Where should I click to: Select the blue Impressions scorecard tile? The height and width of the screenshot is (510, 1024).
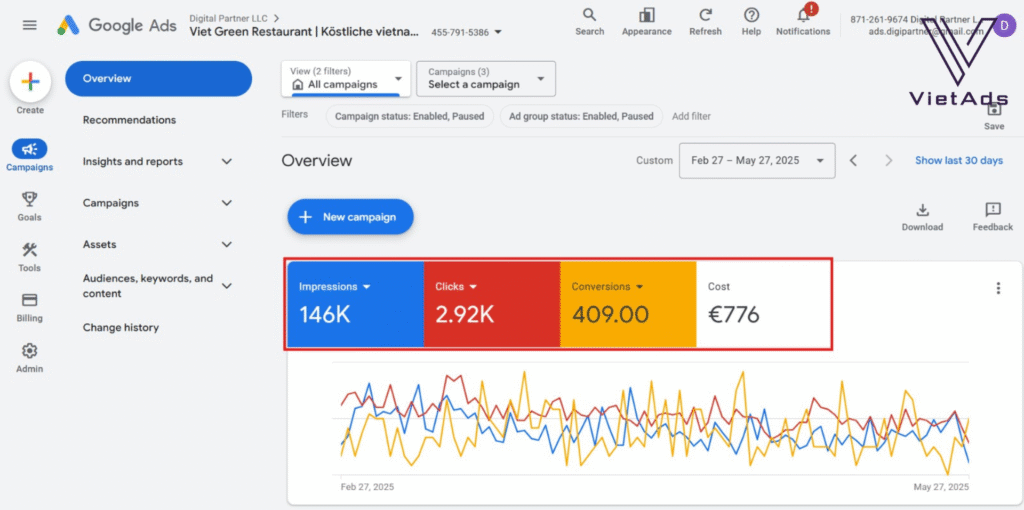(x=355, y=304)
